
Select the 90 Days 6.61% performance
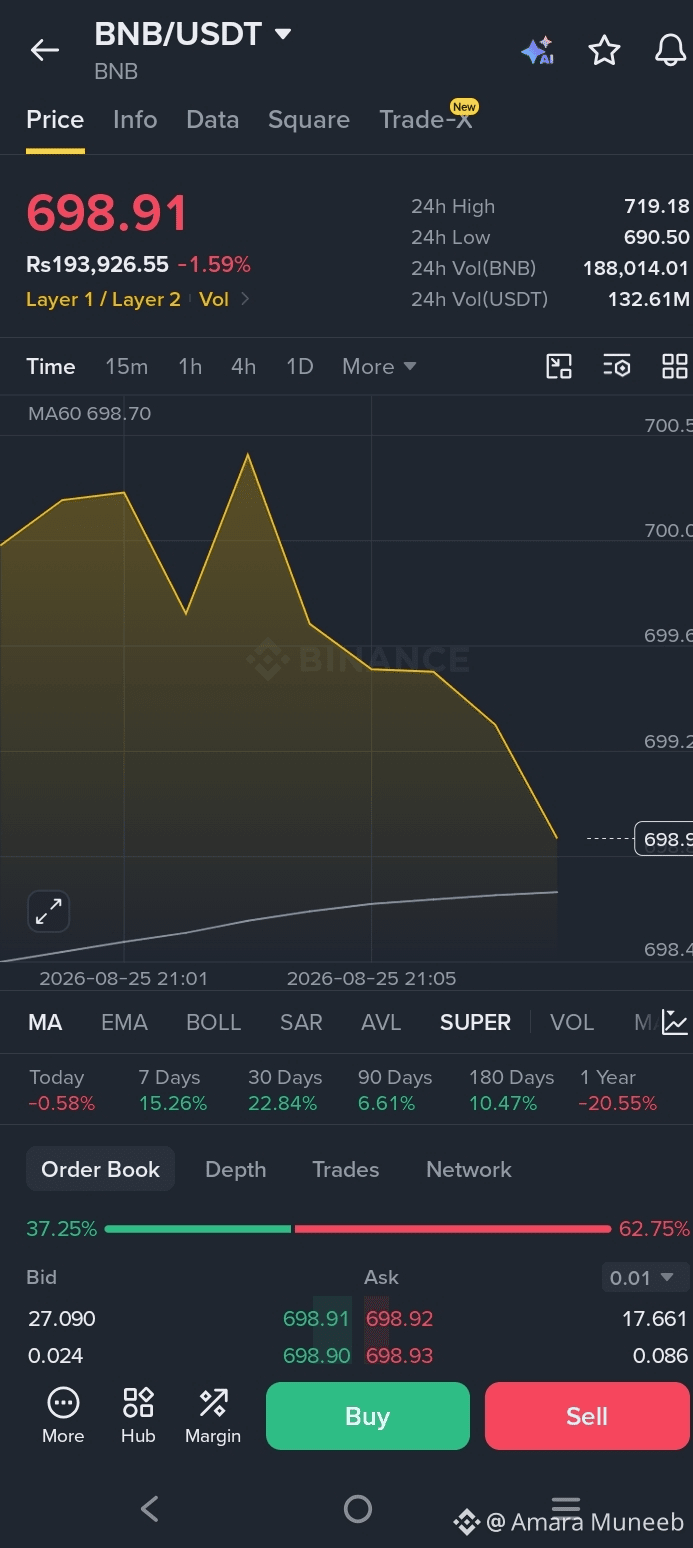395,1090
